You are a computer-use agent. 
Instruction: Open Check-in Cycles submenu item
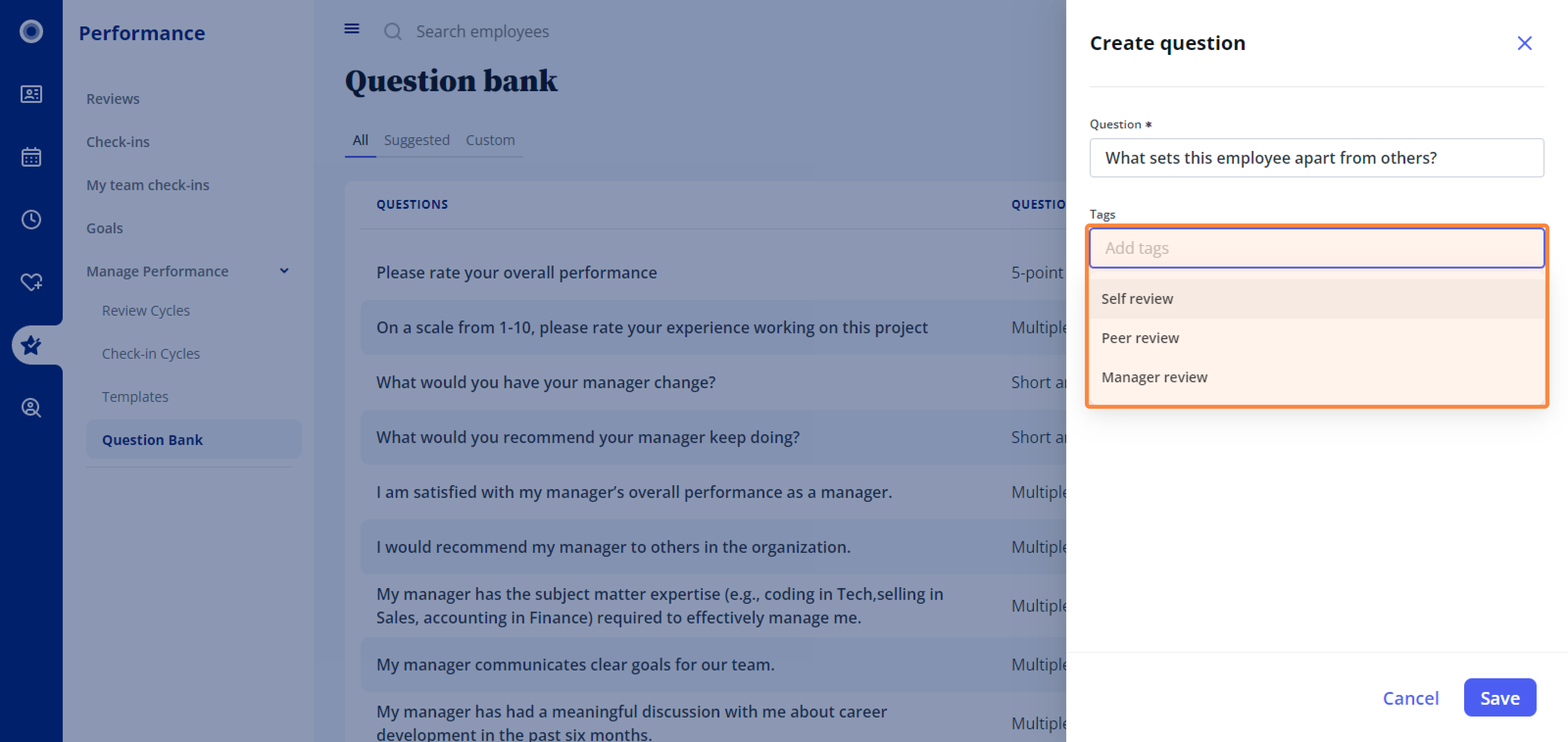pyautogui.click(x=150, y=354)
